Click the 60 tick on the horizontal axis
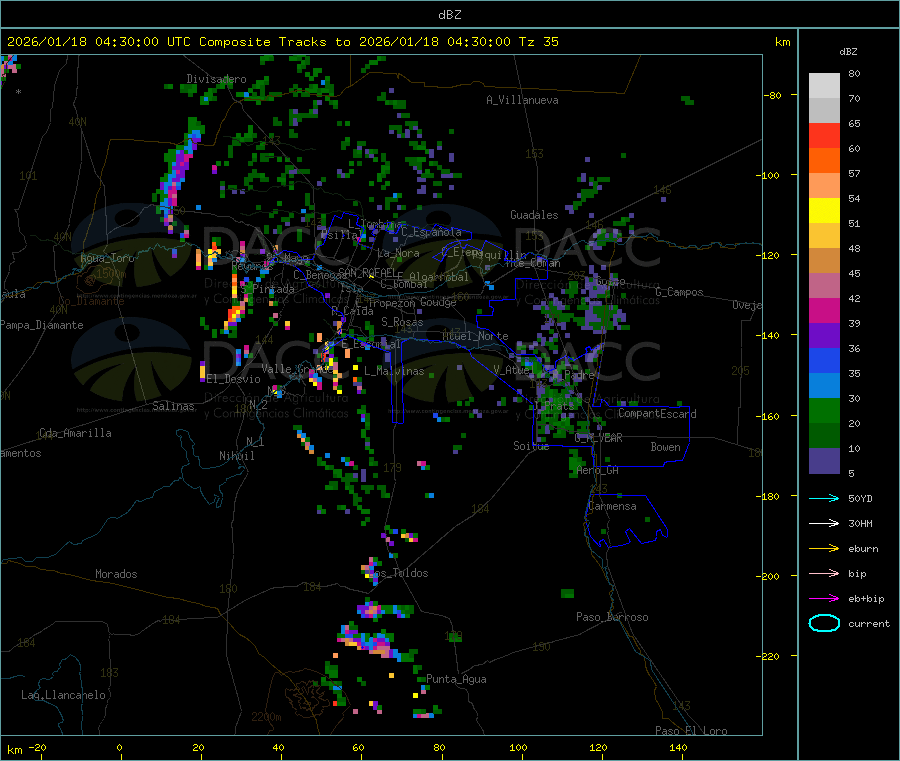This screenshot has height=761, width=900. tap(359, 747)
